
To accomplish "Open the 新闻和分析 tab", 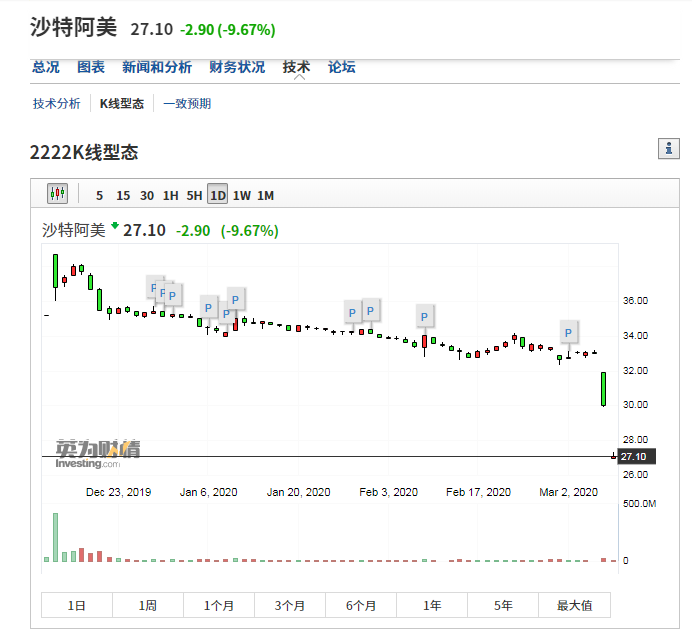I will (157, 67).
